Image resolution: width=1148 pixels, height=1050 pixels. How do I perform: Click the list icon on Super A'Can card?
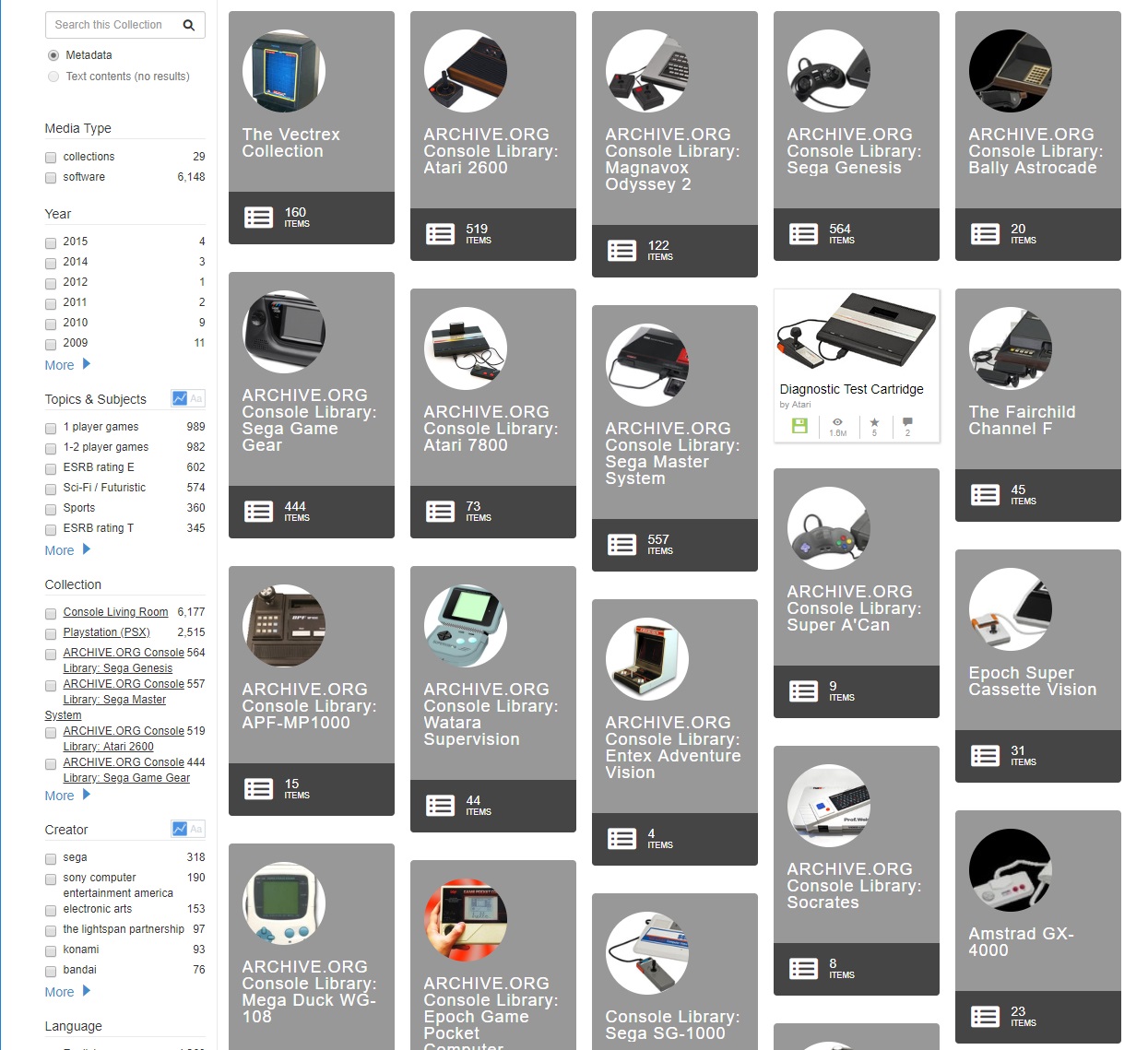pyautogui.click(x=803, y=691)
